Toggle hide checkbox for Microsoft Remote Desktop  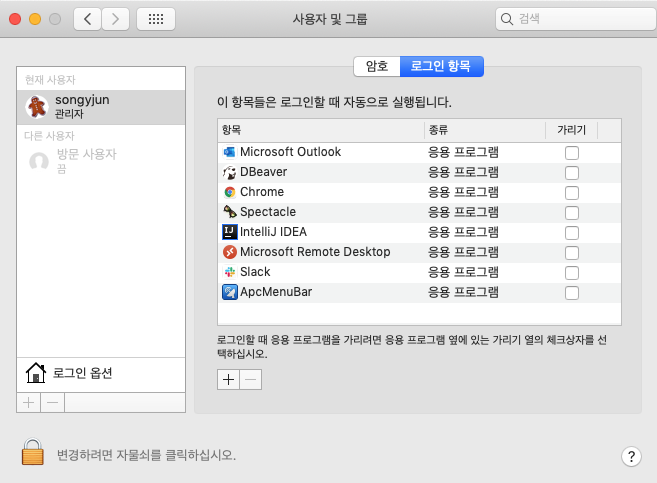572,253
